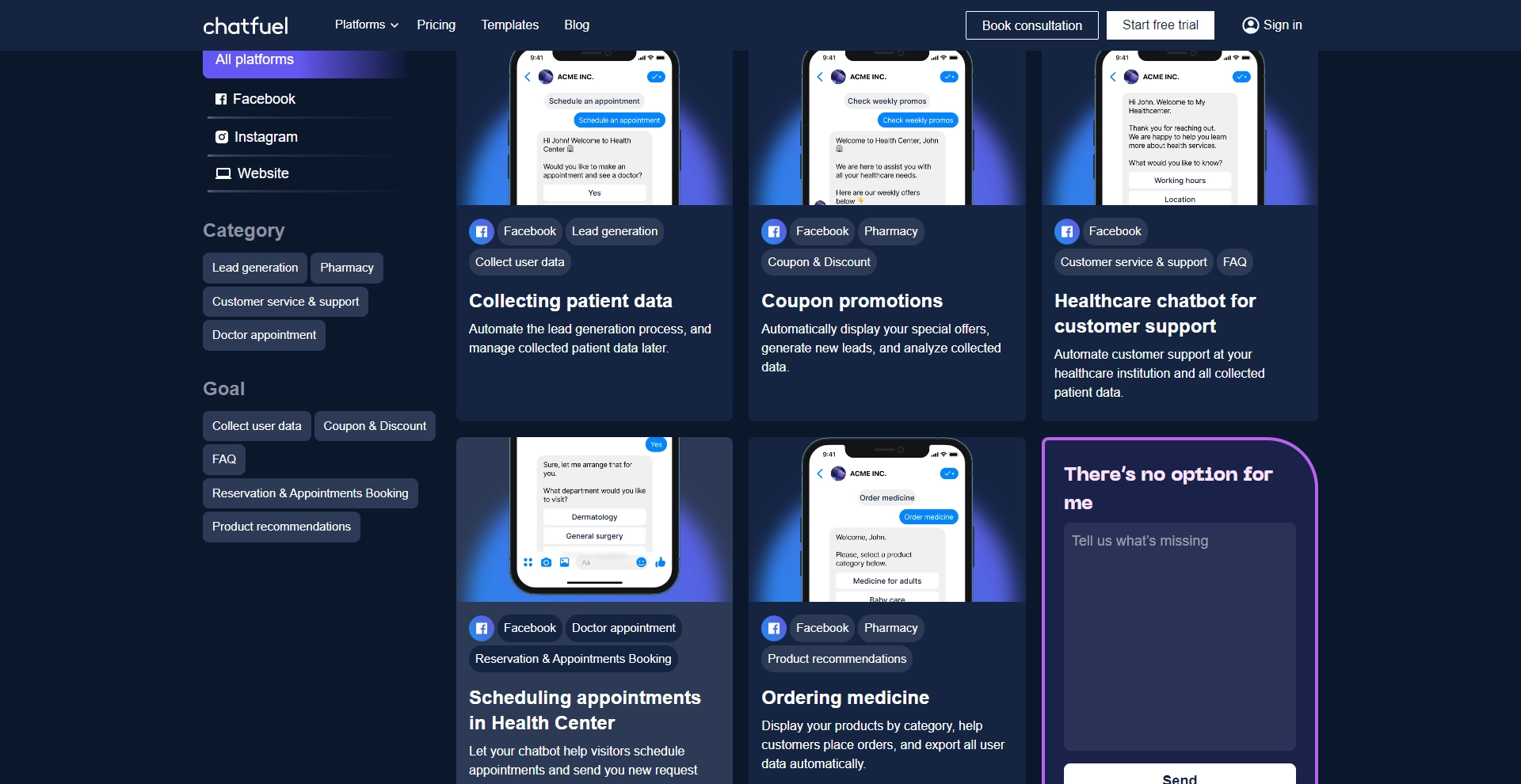Click the Chatfuel logo

tap(246, 25)
